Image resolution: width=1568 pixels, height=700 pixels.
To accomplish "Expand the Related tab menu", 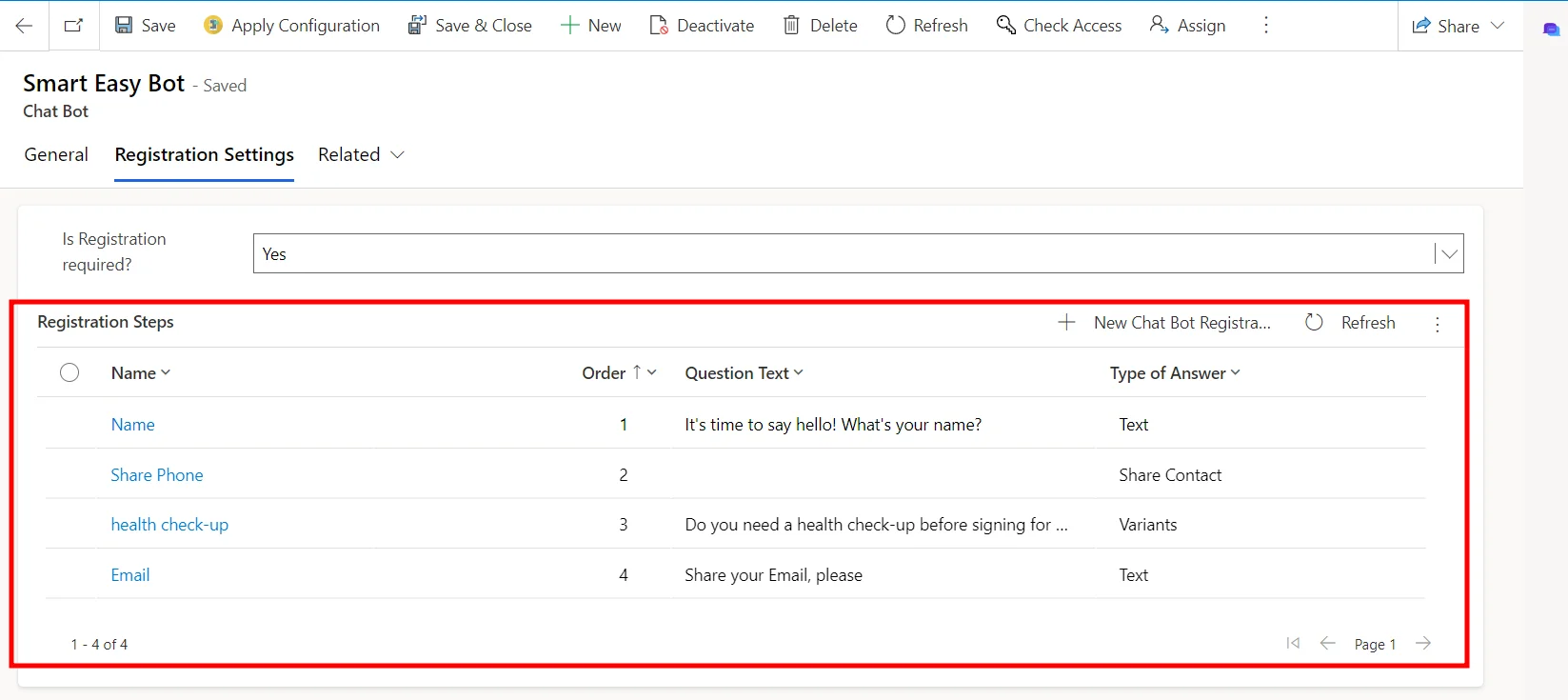I will coord(362,154).
